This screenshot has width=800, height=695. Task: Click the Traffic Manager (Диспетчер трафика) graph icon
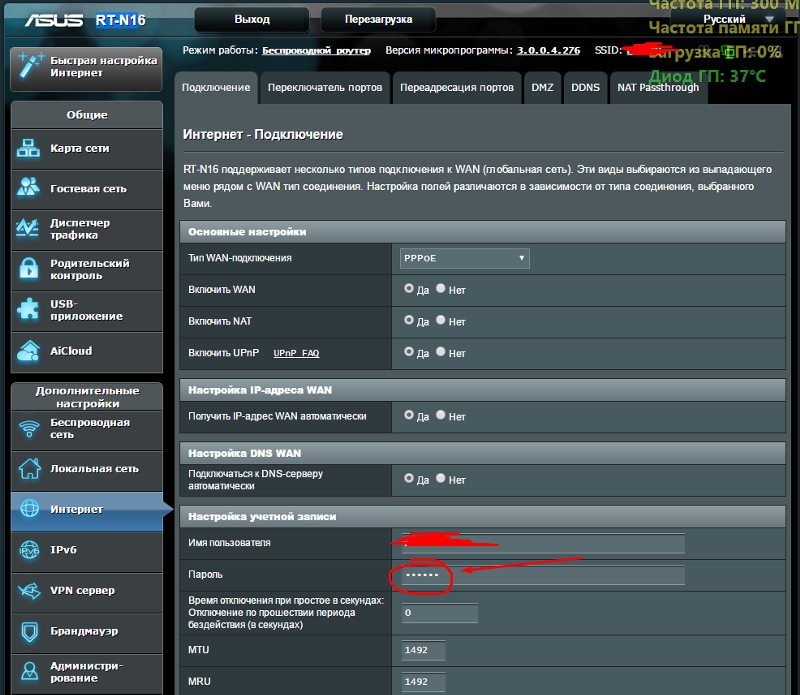point(28,228)
